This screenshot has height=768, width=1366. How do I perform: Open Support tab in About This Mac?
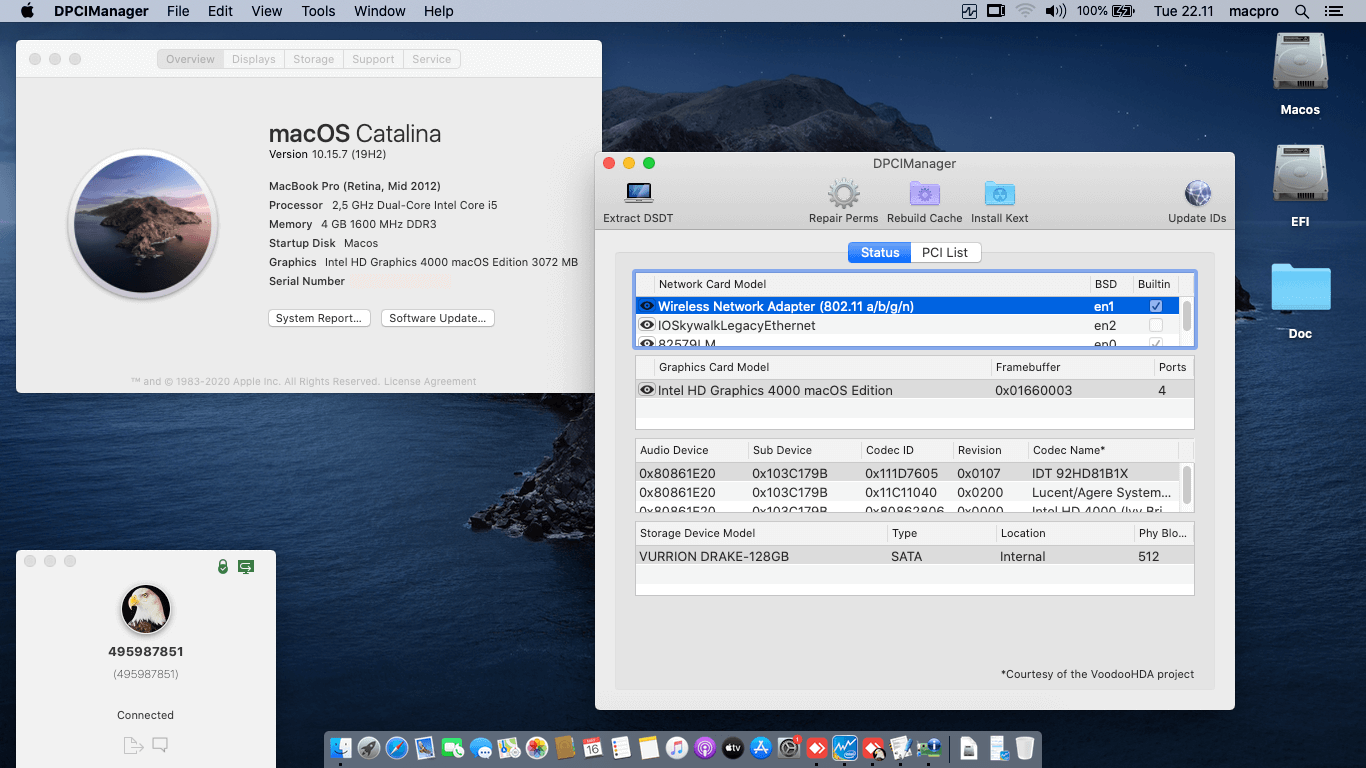(373, 59)
